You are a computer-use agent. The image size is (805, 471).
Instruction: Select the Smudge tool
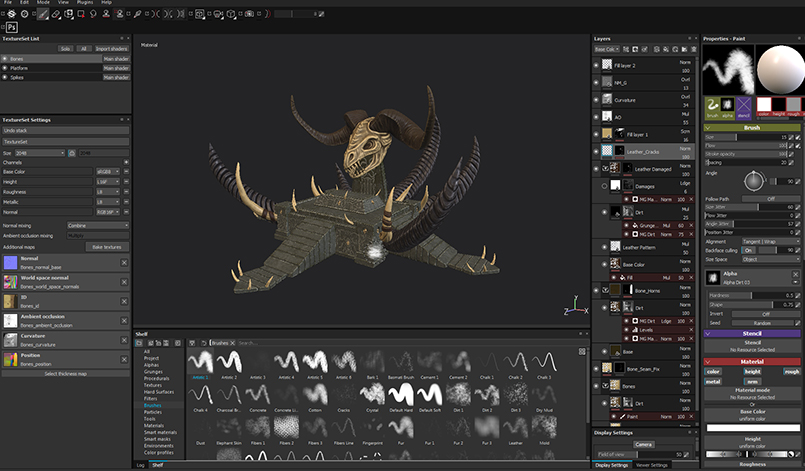click(x=93, y=14)
